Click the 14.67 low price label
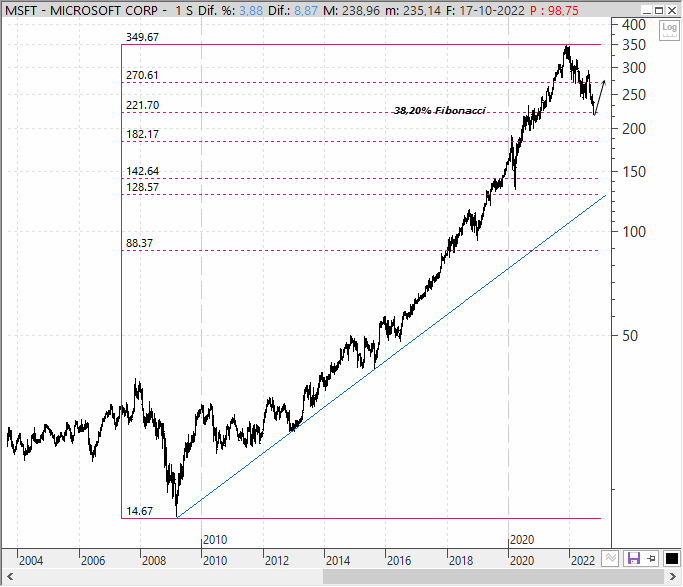Image resolution: width=683 pixels, height=587 pixels. coord(139,511)
